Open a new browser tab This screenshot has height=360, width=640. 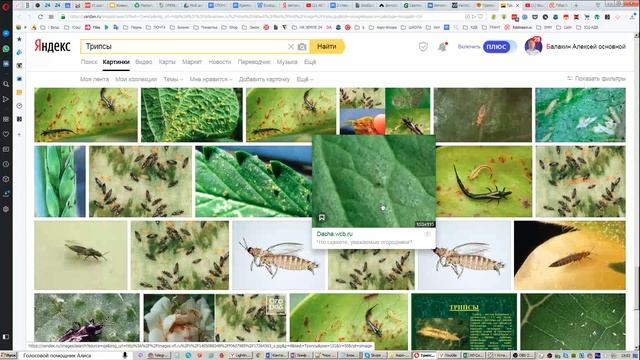[x=576, y=5]
